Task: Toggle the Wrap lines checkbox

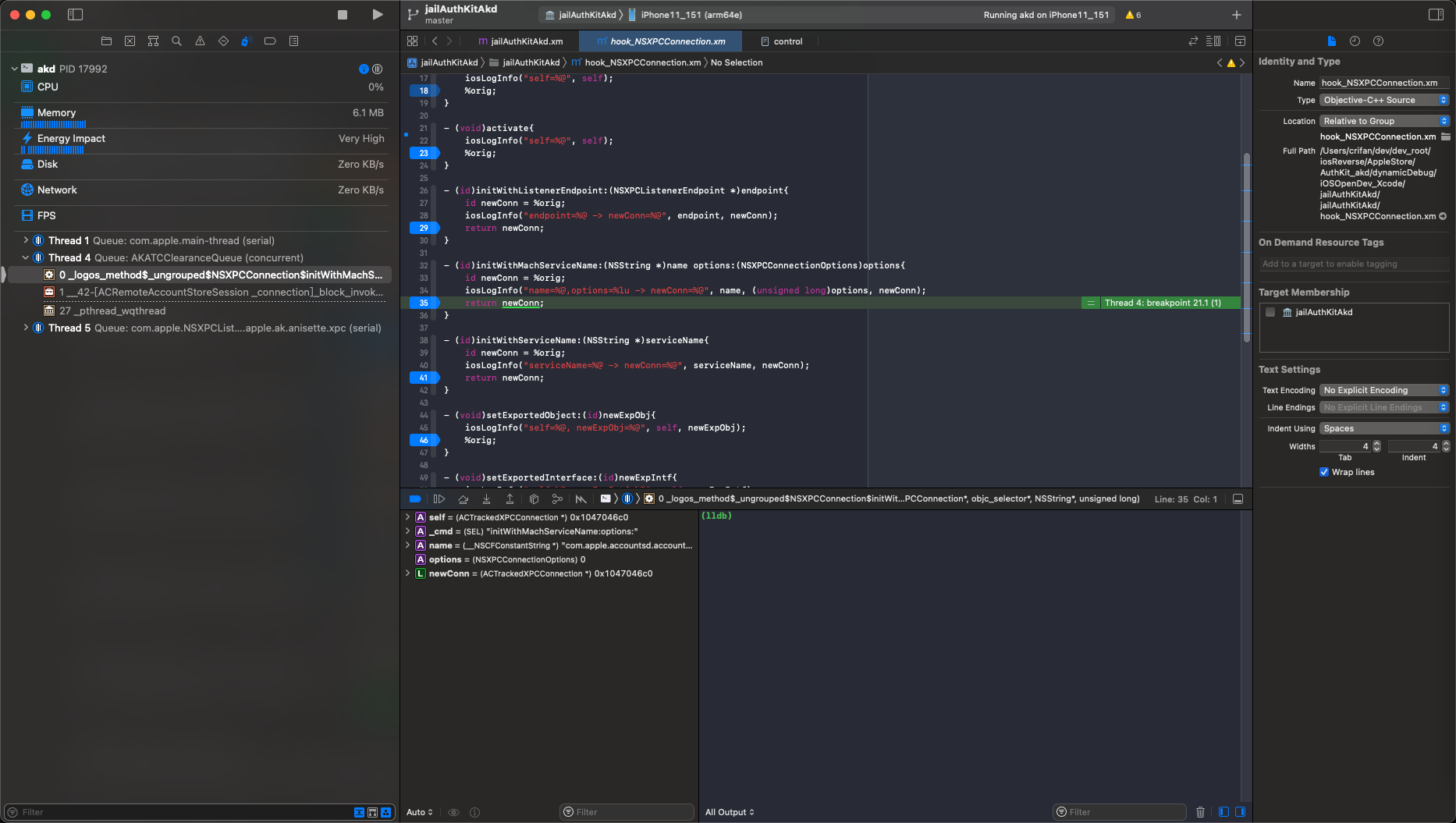Action: tap(1324, 472)
